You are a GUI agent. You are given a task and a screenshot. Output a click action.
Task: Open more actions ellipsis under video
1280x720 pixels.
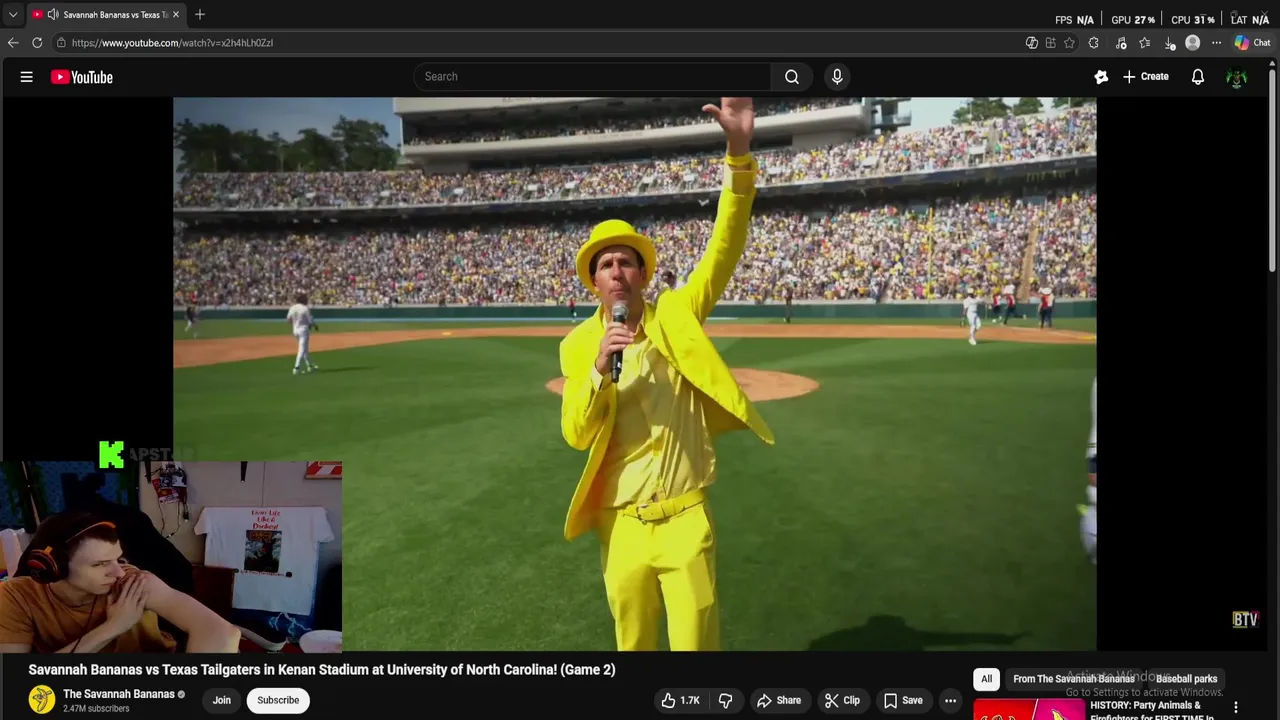coord(950,700)
